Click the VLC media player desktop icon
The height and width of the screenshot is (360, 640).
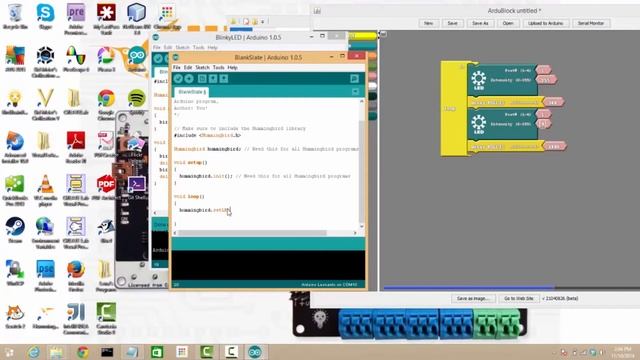pos(45,190)
